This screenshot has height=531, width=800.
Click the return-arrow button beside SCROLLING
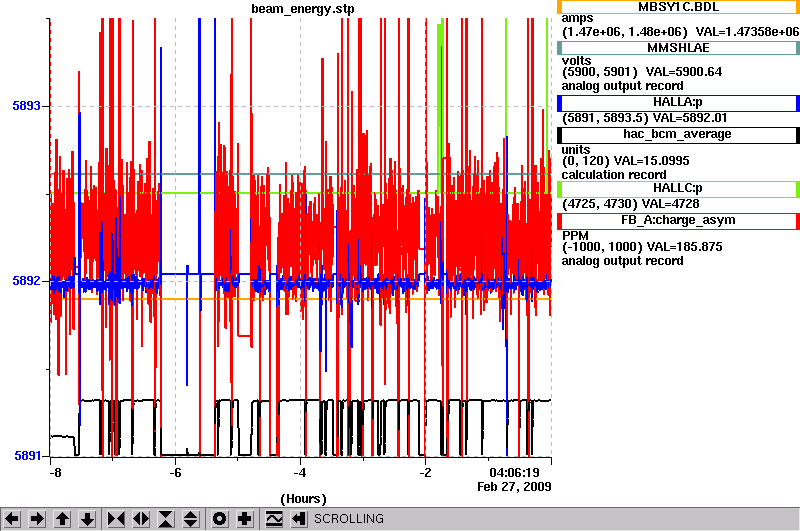click(x=299, y=519)
